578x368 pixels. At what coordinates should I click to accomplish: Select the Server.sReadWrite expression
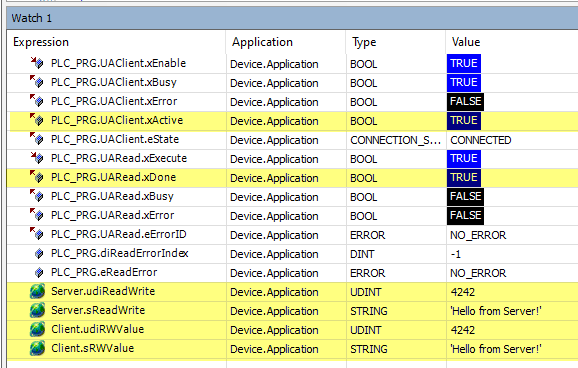coord(98,310)
